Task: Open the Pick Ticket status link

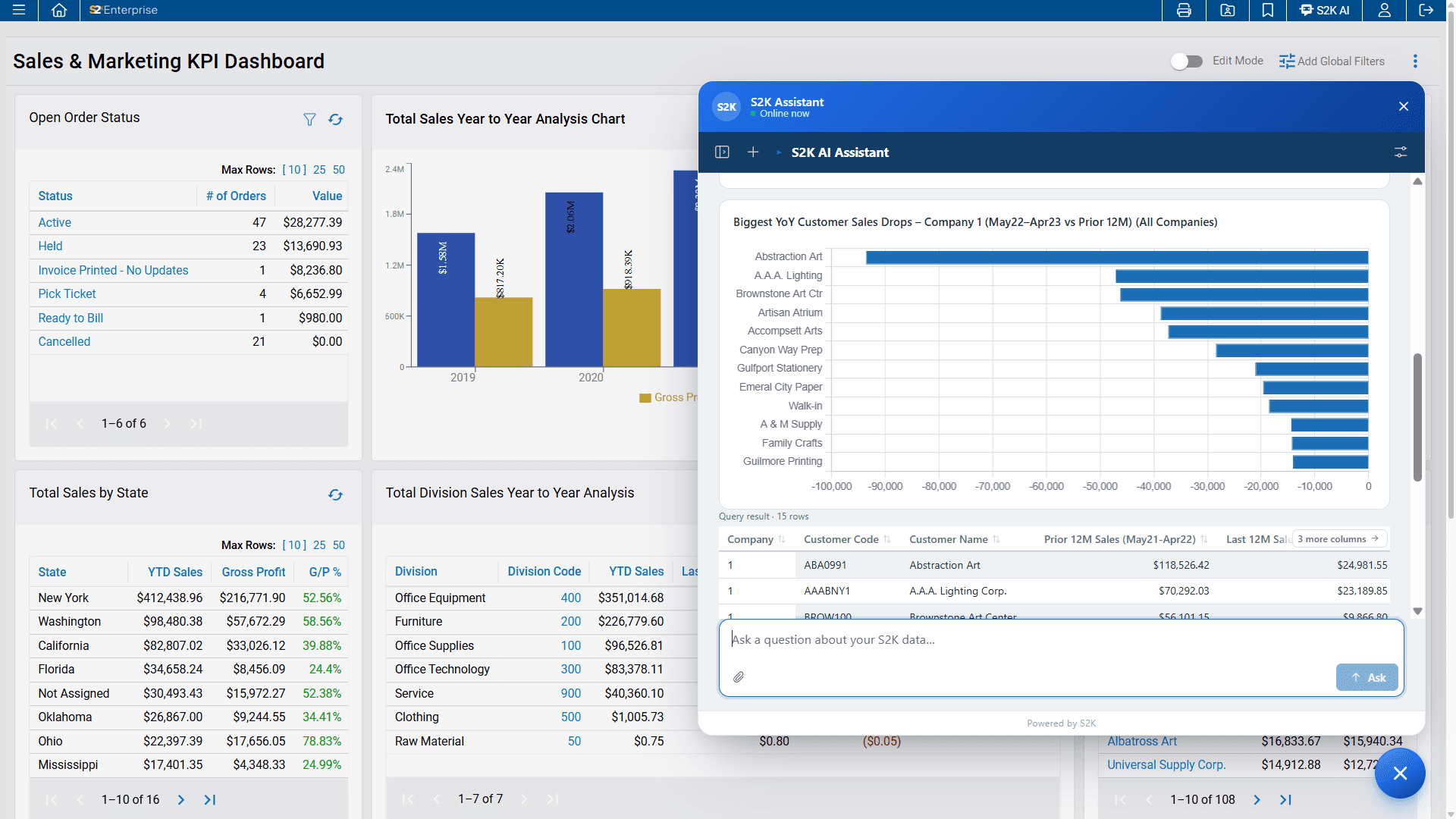Action: (67, 293)
